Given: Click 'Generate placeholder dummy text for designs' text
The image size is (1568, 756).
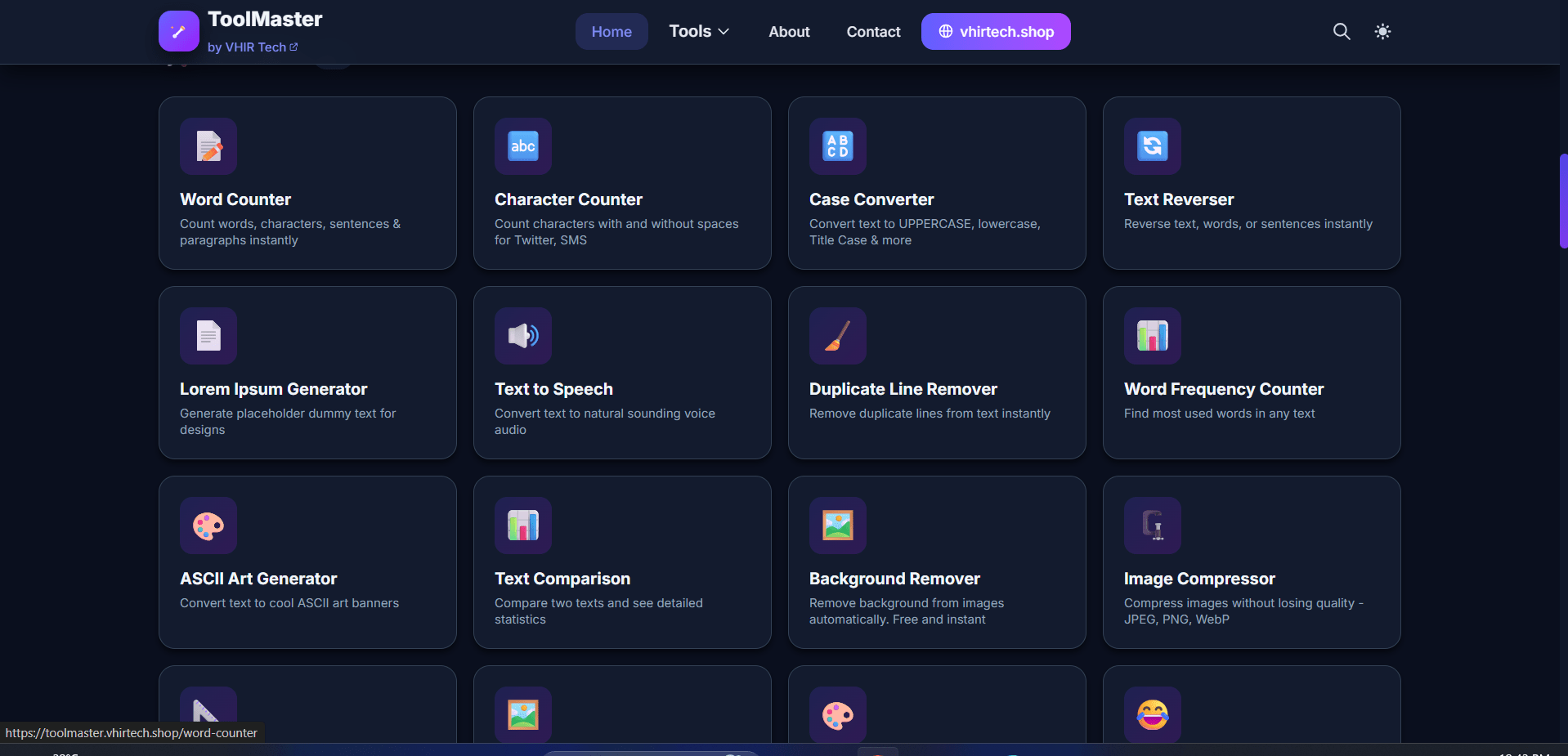Looking at the screenshot, I should click(x=288, y=422).
